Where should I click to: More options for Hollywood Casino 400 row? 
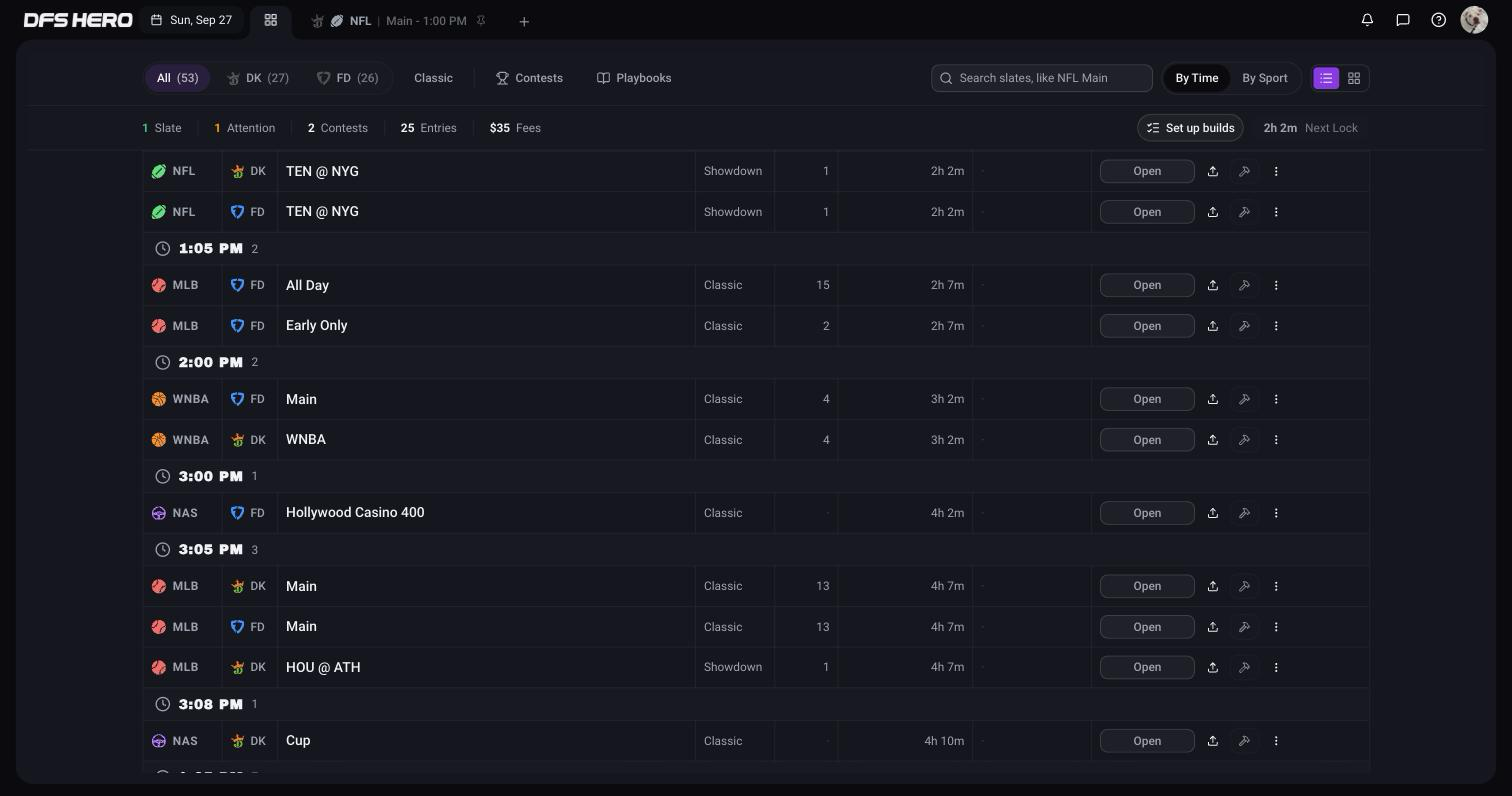coord(1276,513)
